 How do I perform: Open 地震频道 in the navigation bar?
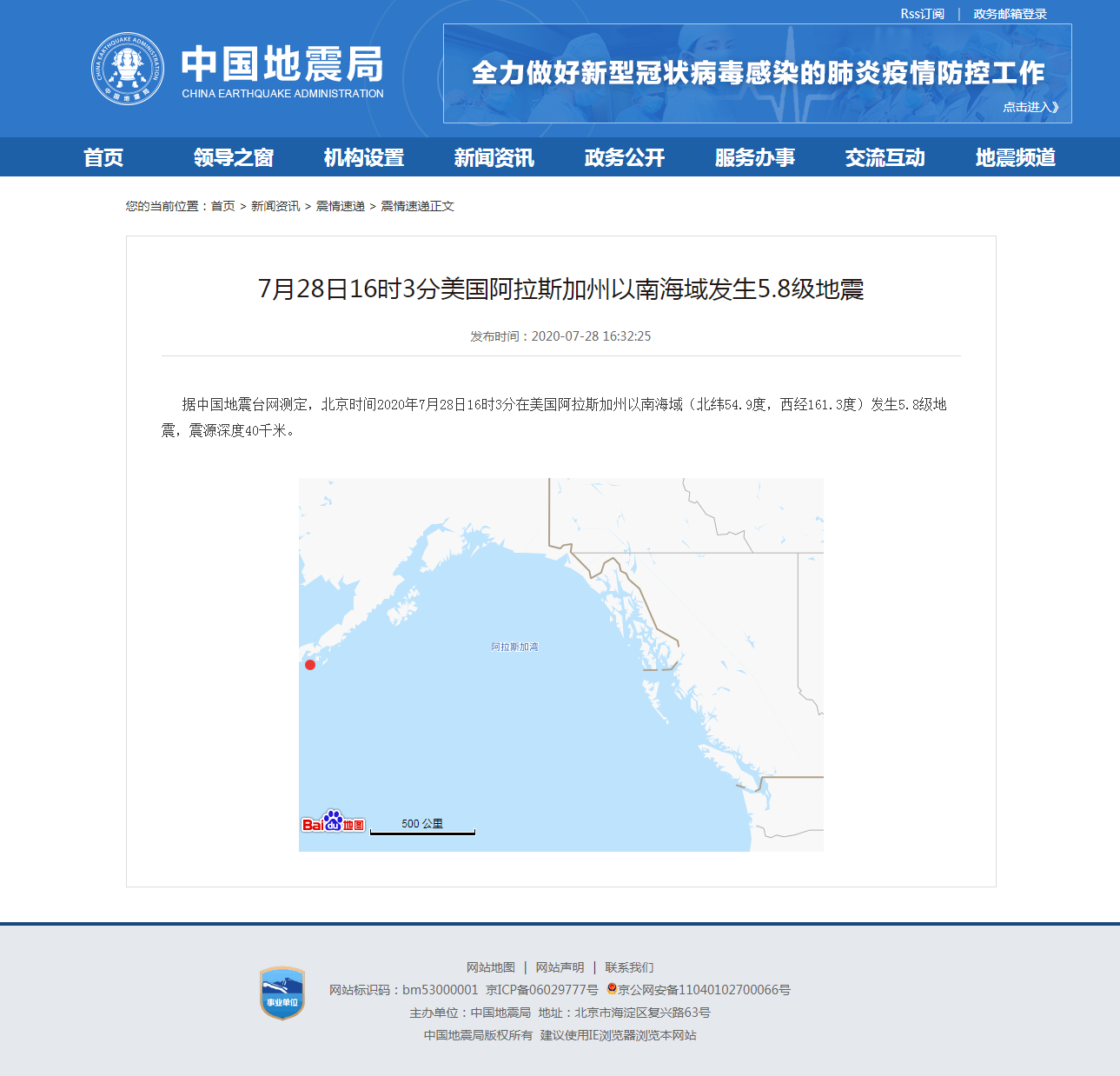coord(1016,157)
